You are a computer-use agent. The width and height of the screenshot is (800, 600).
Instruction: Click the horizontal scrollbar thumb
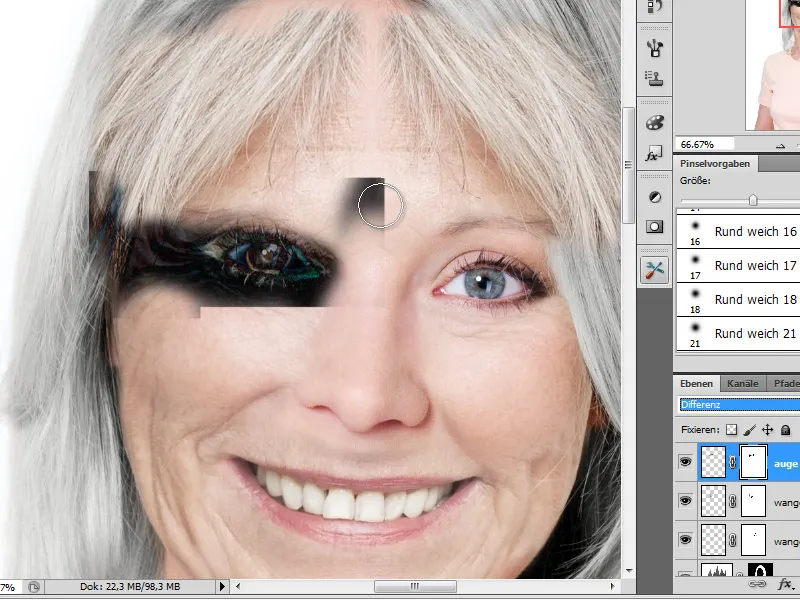415,587
